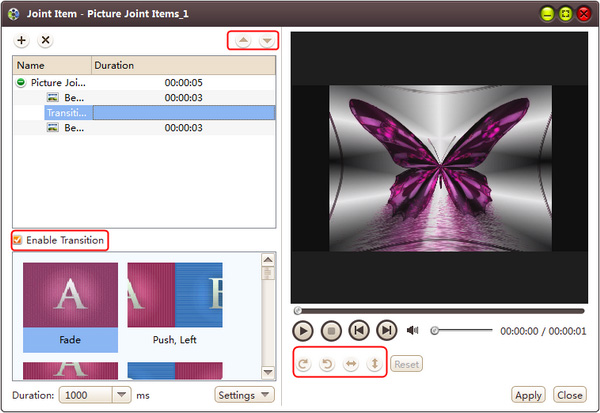Click the transition list scroll up arrow
The width and height of the screenshot is (600, 413).
(268, 260)
